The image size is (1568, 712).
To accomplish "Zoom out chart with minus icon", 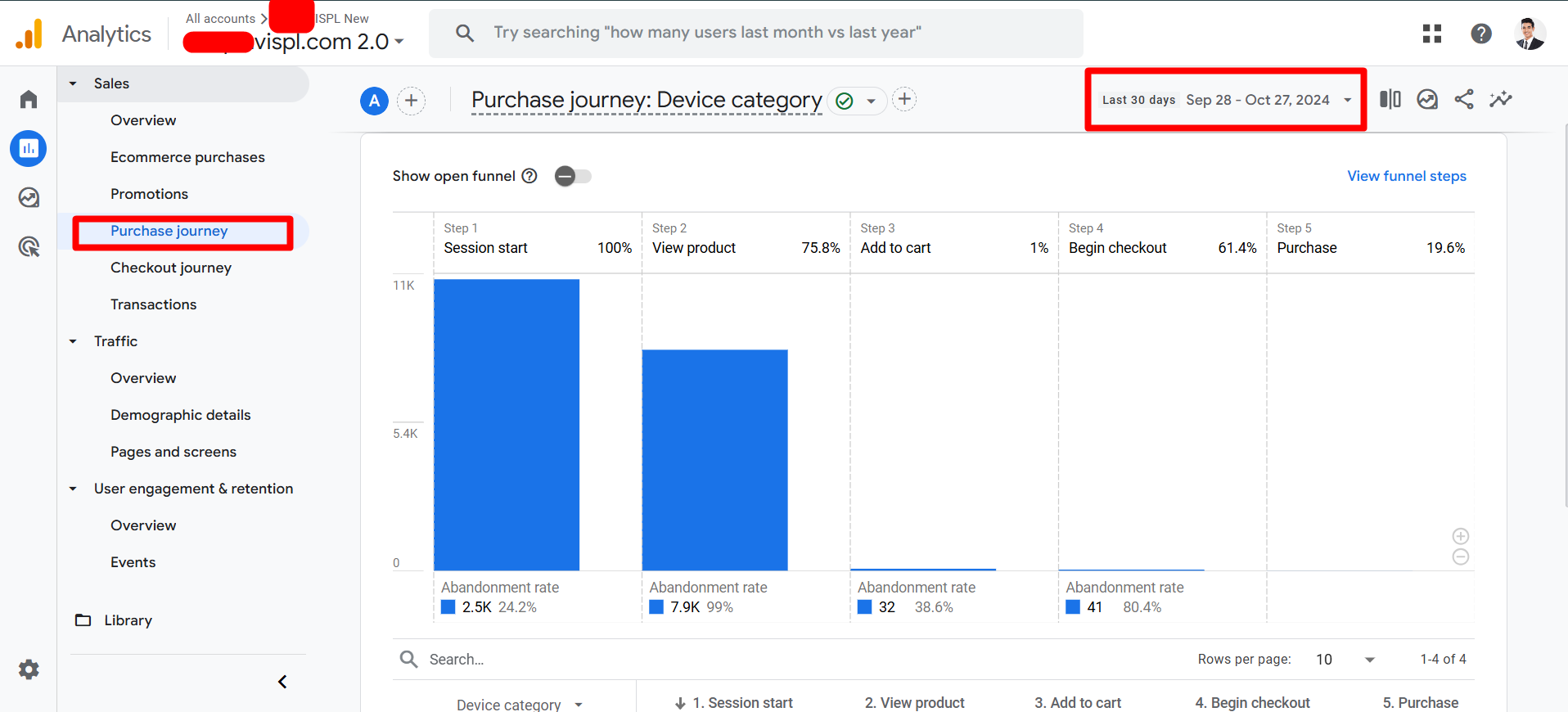I will pos(1460,557).
